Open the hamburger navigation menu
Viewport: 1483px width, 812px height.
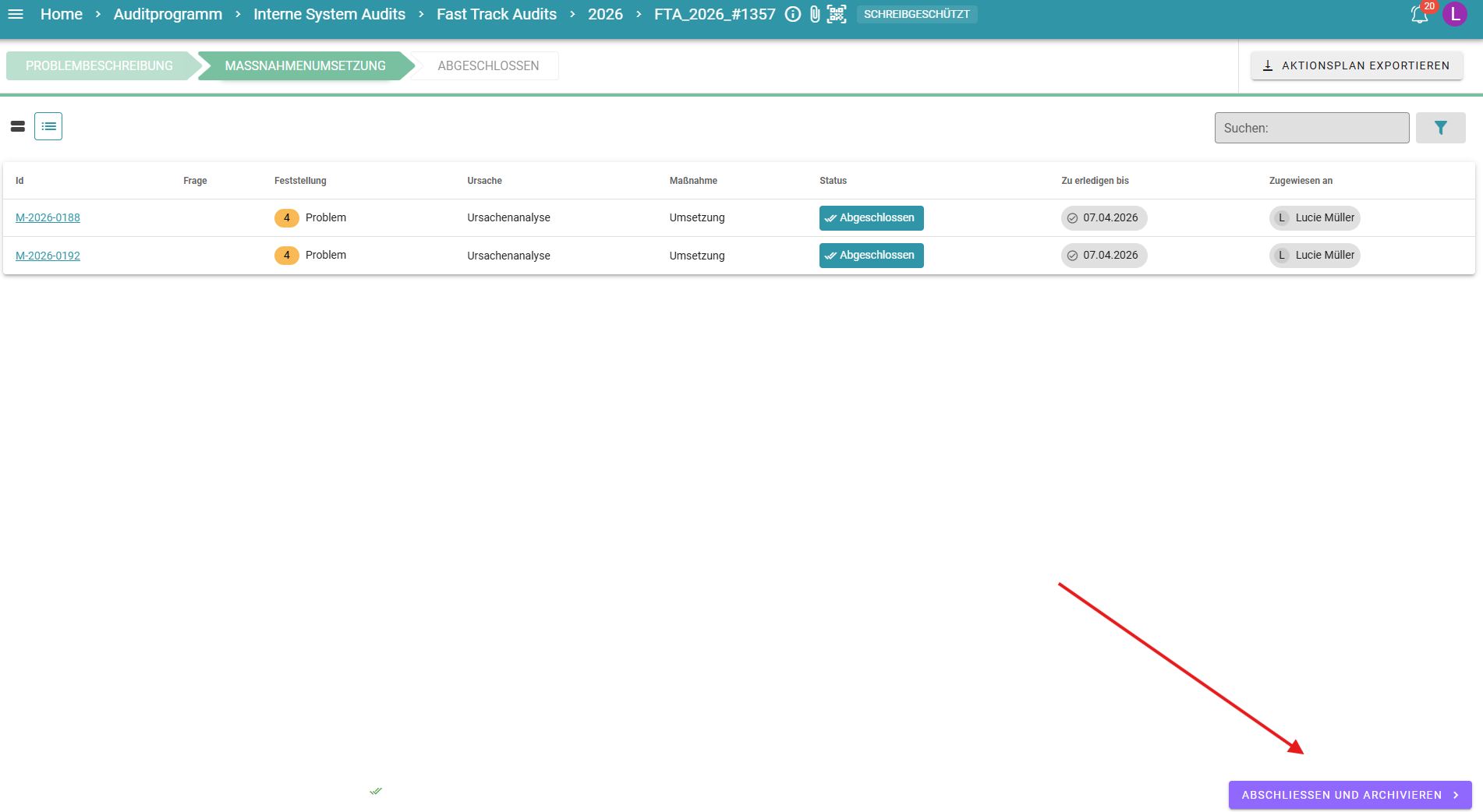pos(16,14)
